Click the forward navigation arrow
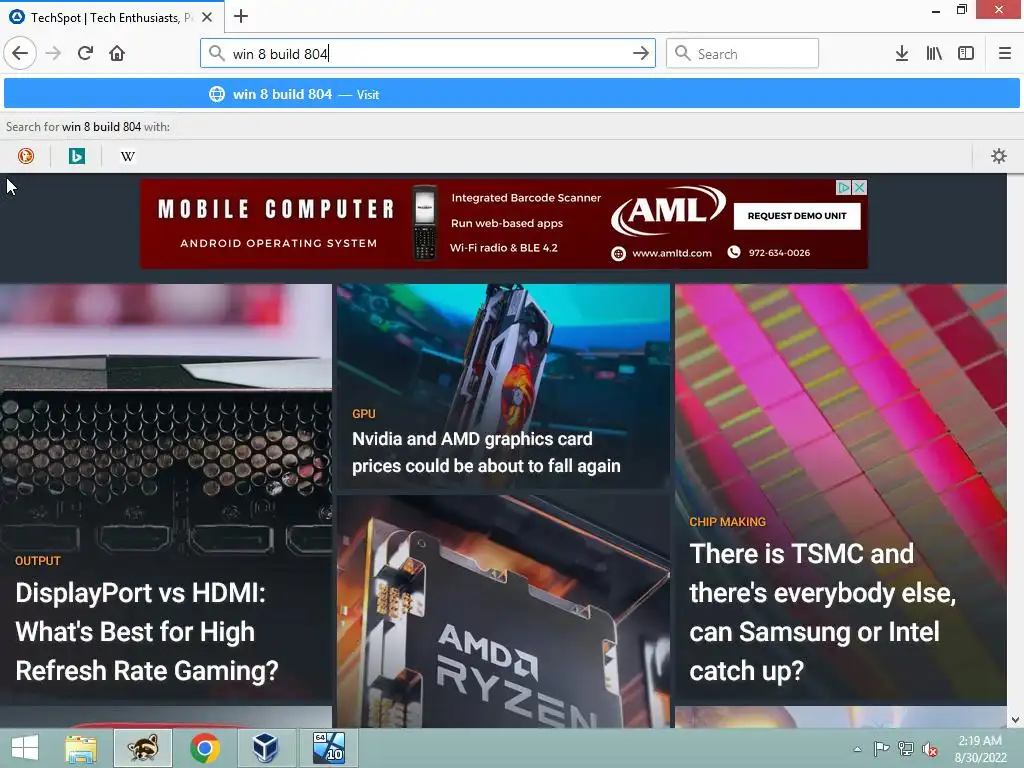 [54, 53]
